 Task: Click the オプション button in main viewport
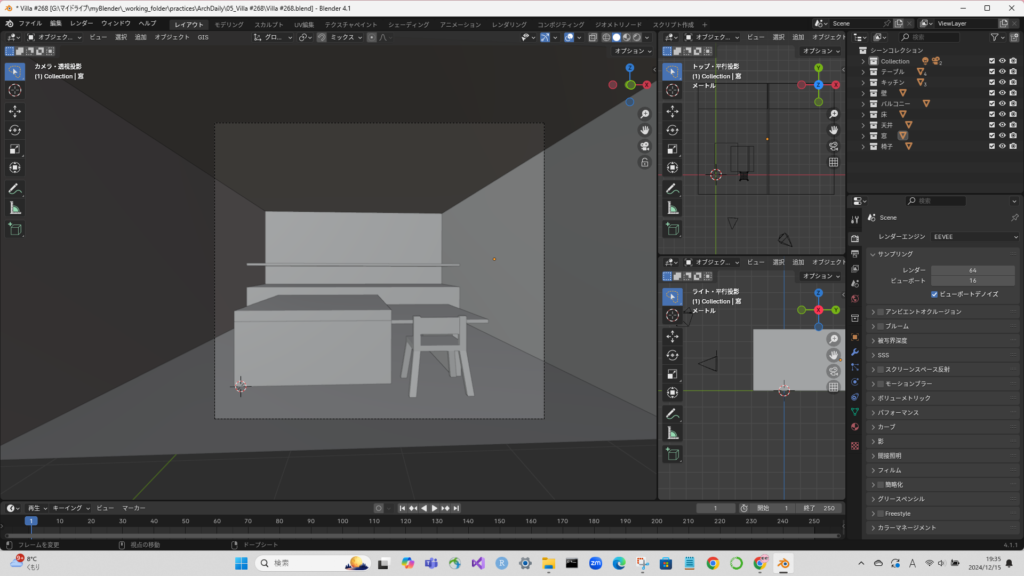(632, 50)
